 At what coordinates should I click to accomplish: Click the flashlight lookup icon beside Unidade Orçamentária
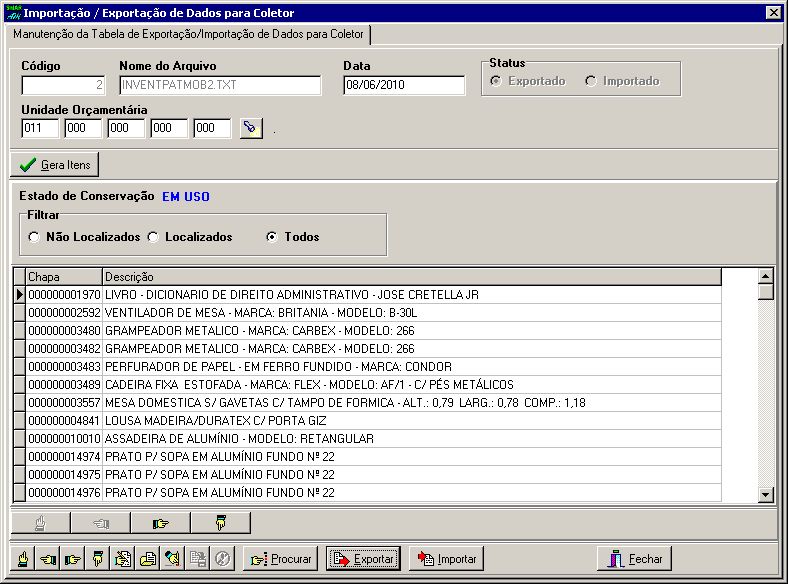pos(251,128)
